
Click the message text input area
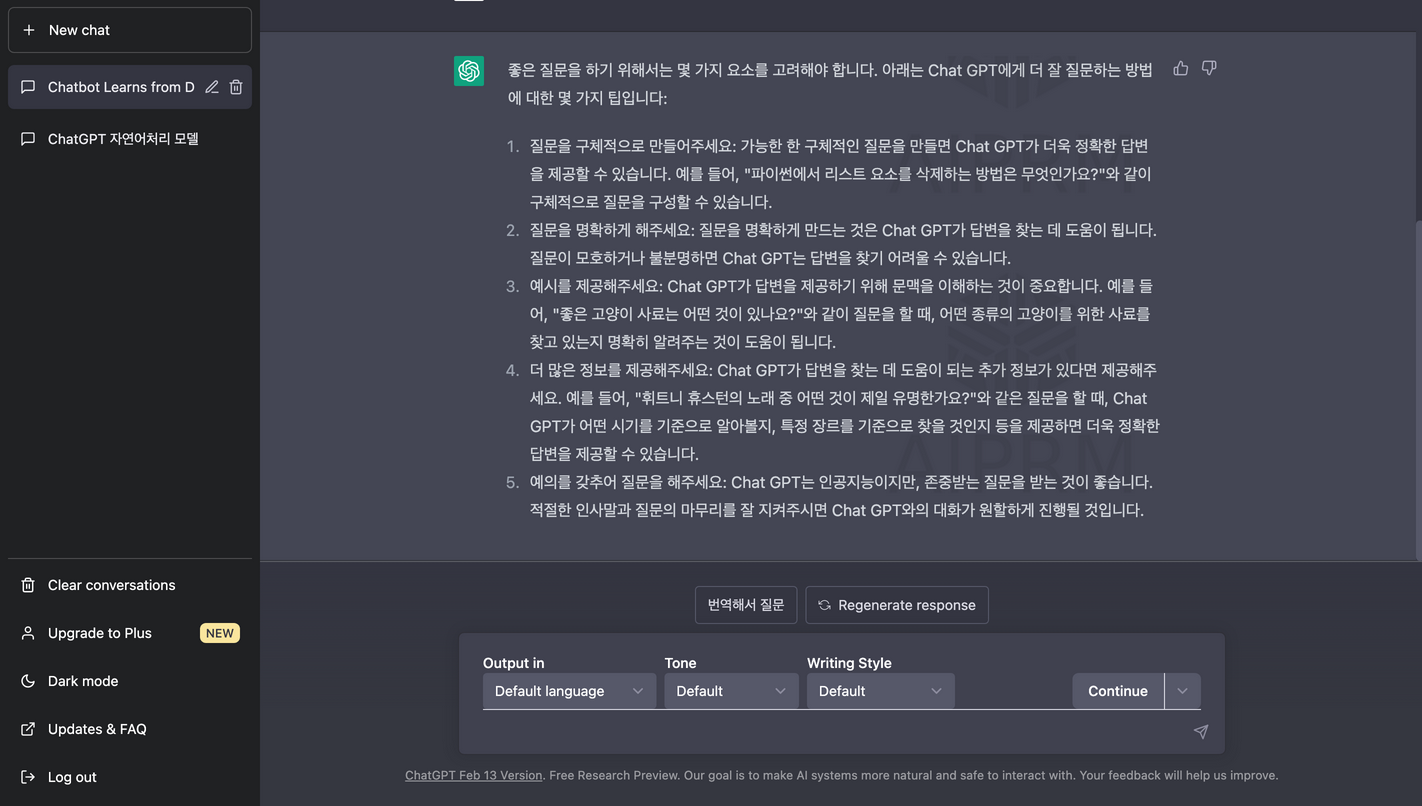(x=830, y=732)
